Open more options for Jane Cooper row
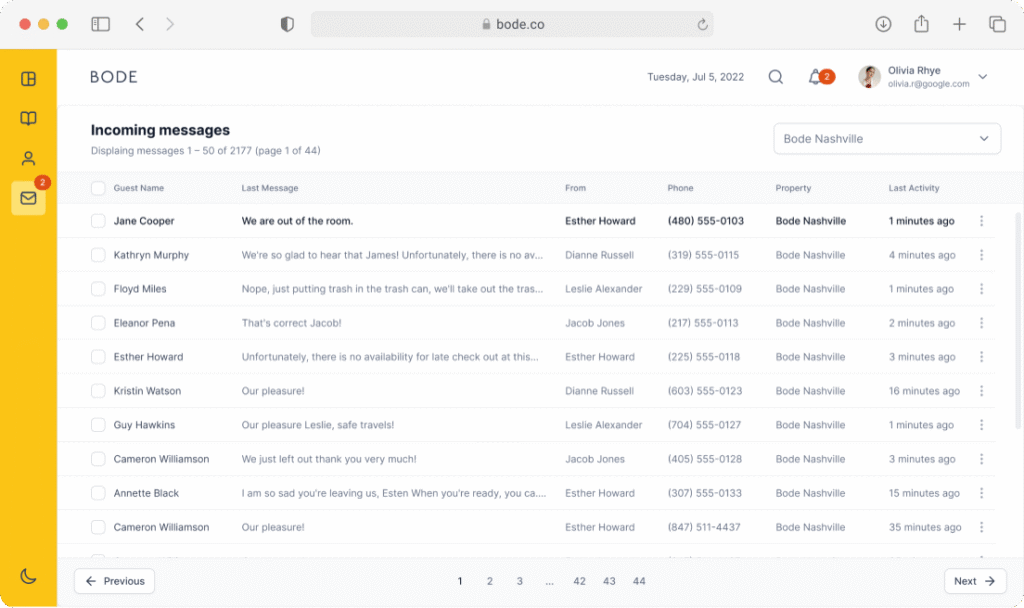1024x608 pixels. [x=982, y=221]
